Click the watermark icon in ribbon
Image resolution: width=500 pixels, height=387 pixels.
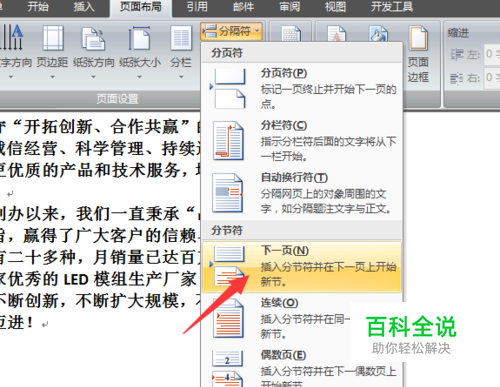tap(336, 33)
